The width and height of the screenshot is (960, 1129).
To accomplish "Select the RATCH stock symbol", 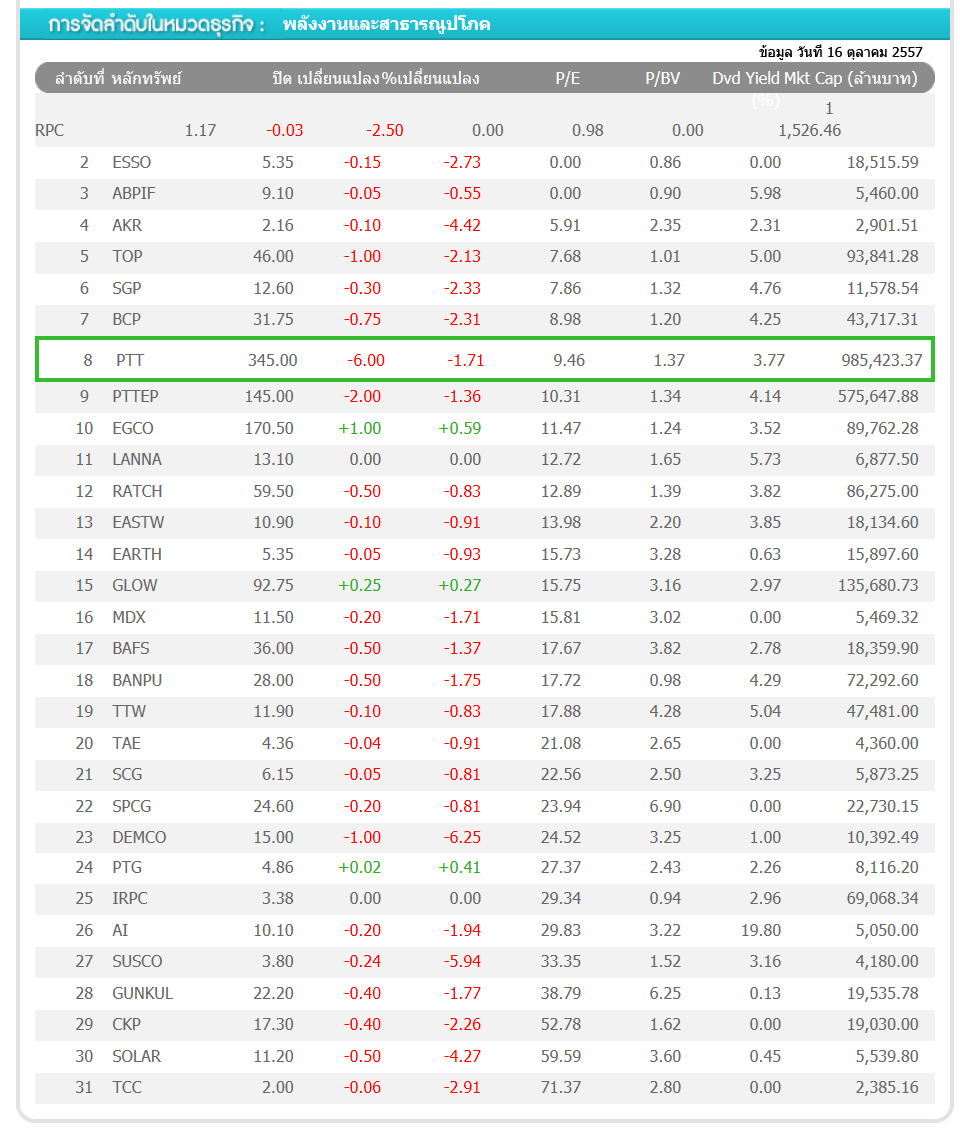I will [137, 491].
